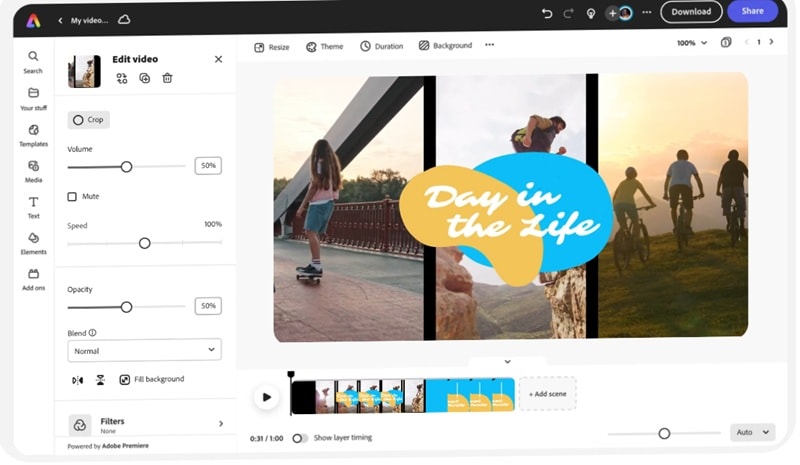Redo the last action
This screenshot has height=465, width=800.
click(x=568, y=13)
